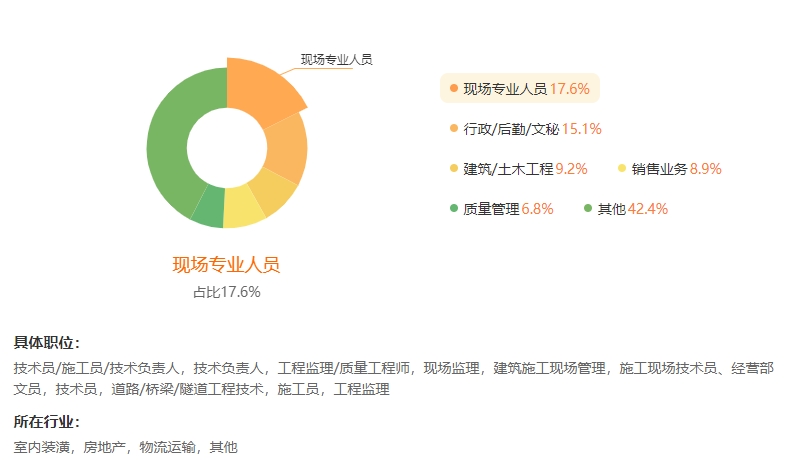Screen dimensions: 789x460
Task: Click the small dark green 质量管理 slice
Action: [209, 208]
